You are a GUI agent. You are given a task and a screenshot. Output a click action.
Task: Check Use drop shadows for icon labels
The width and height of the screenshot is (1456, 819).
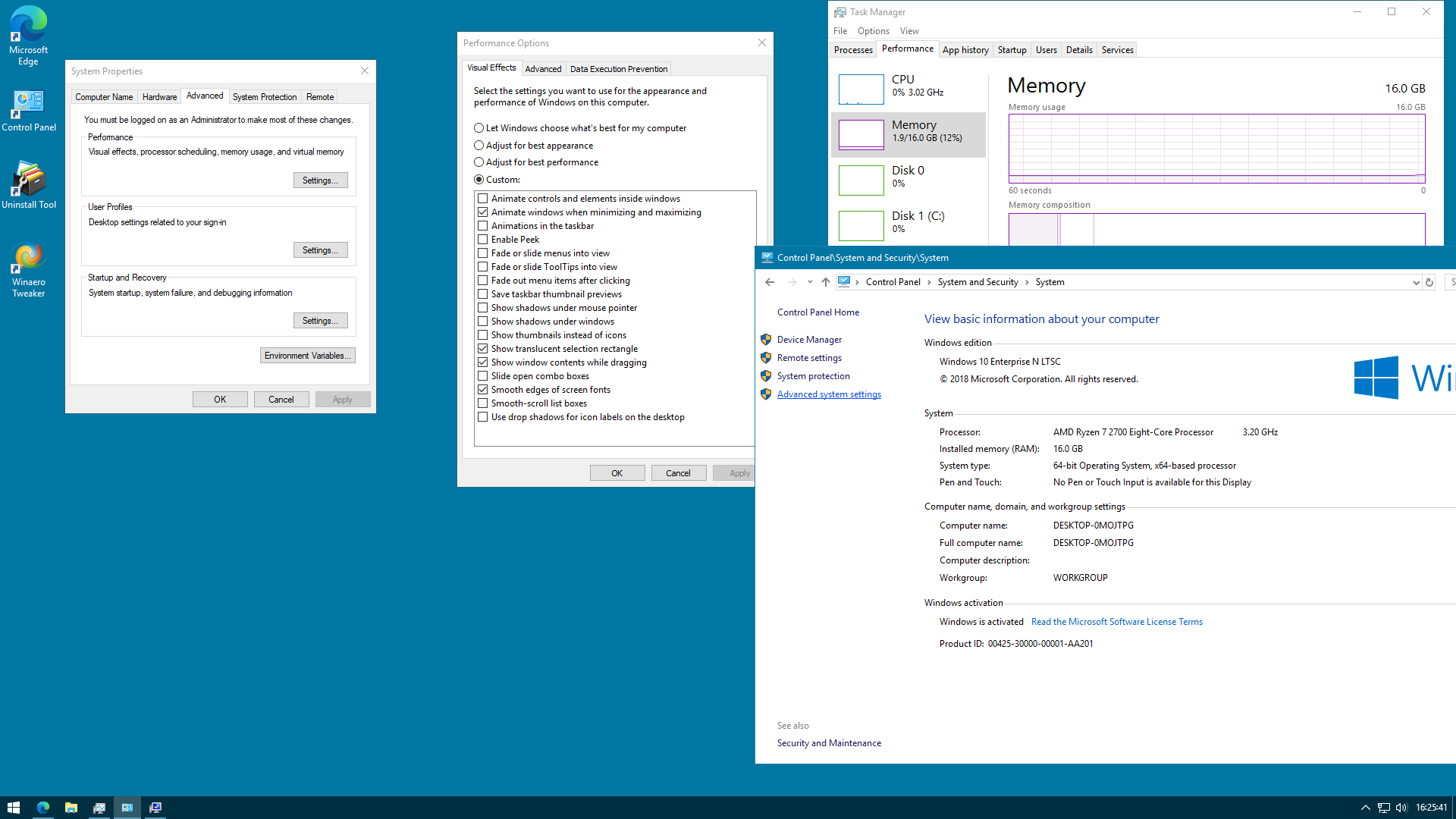[482, 417]
